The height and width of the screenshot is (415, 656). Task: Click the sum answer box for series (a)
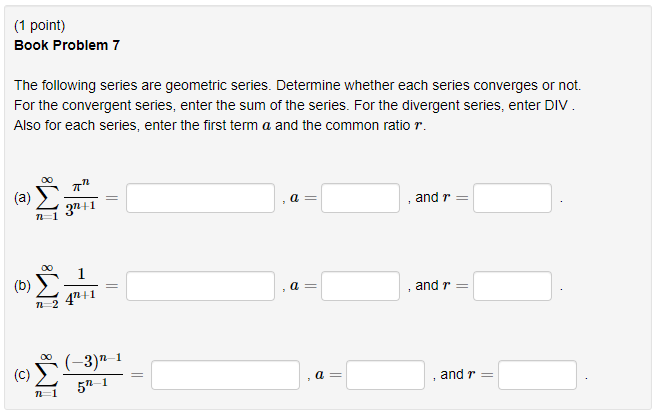(x=200, y=198)
